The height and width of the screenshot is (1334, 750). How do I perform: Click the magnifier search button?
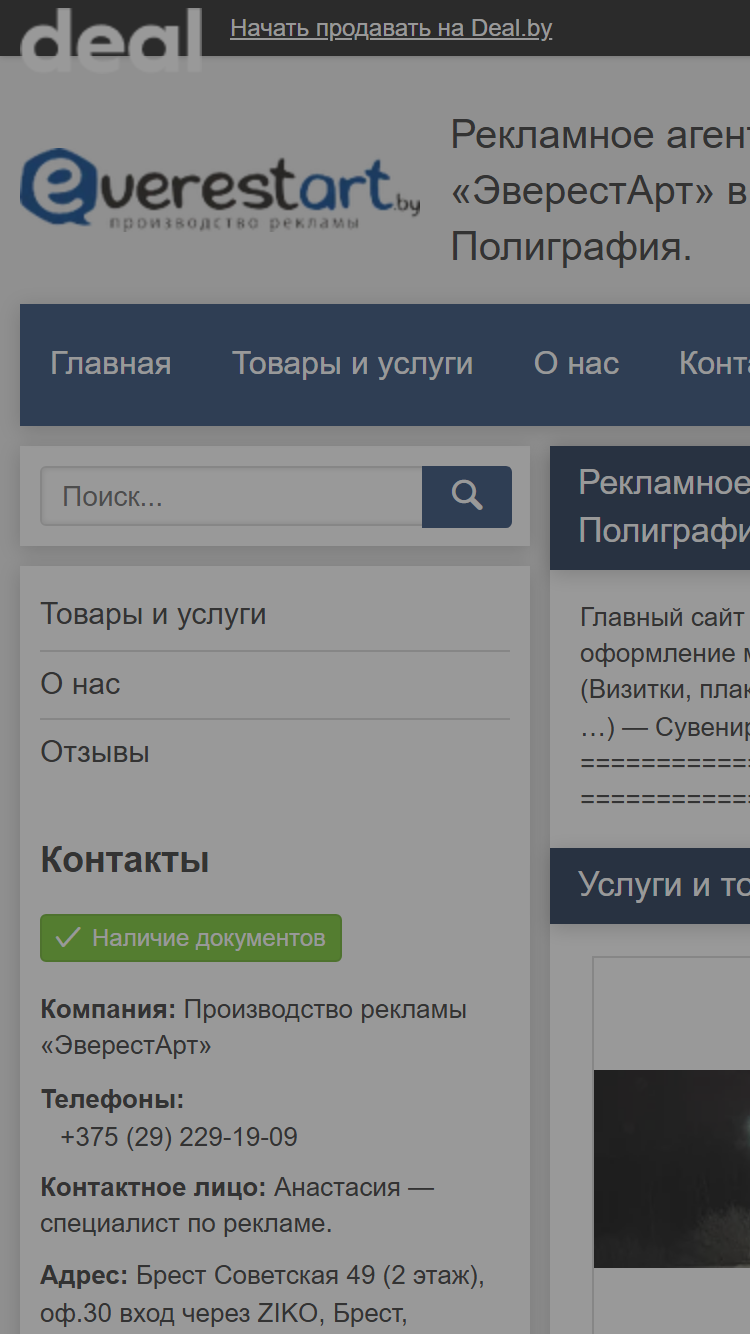pos(467,497)
